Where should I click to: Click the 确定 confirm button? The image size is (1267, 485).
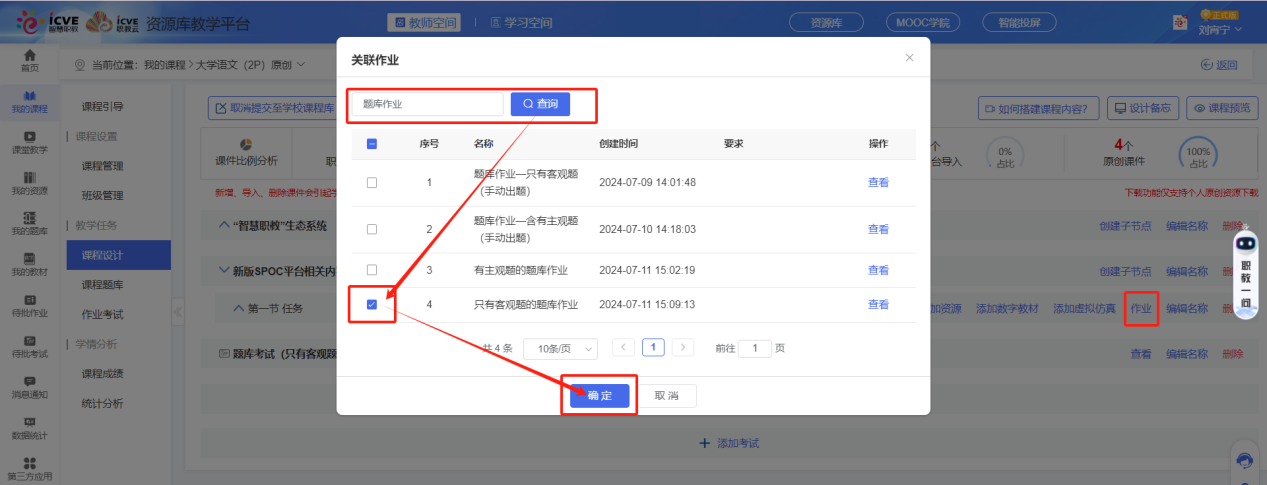(x=600, y=396)
